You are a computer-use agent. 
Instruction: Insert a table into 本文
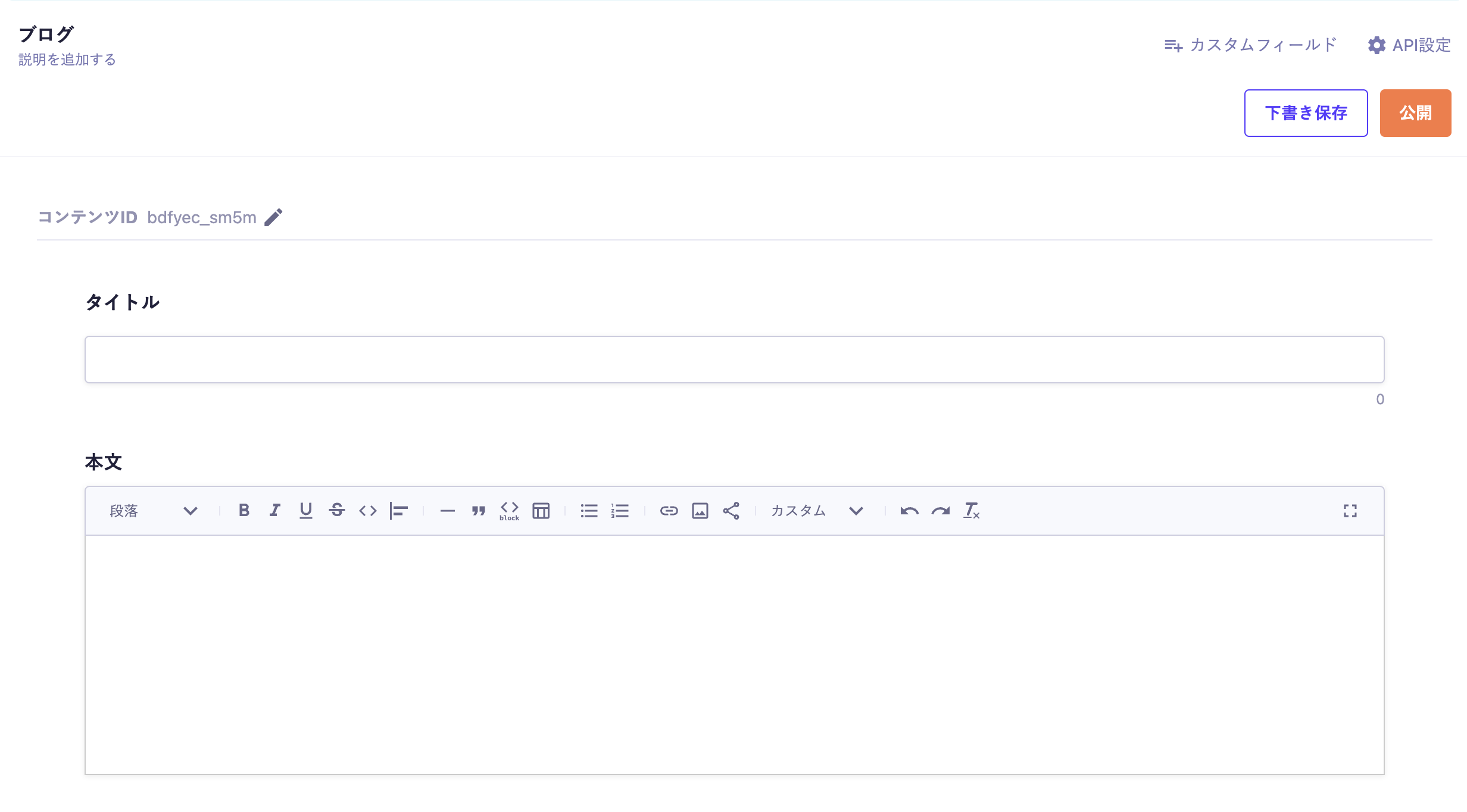click(x=541, y=510)
